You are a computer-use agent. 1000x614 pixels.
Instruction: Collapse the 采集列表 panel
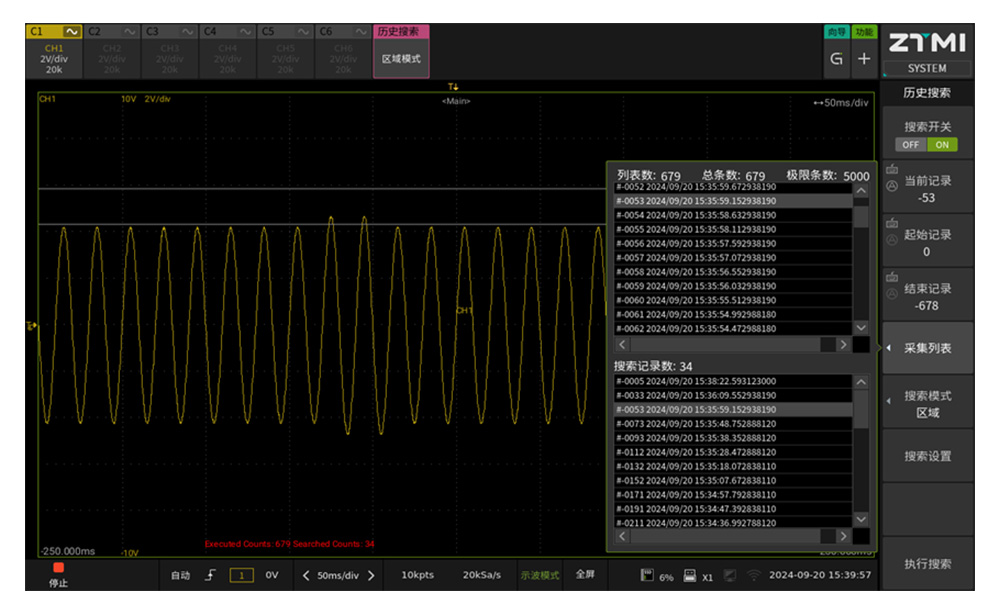click(x=927, y=348)
